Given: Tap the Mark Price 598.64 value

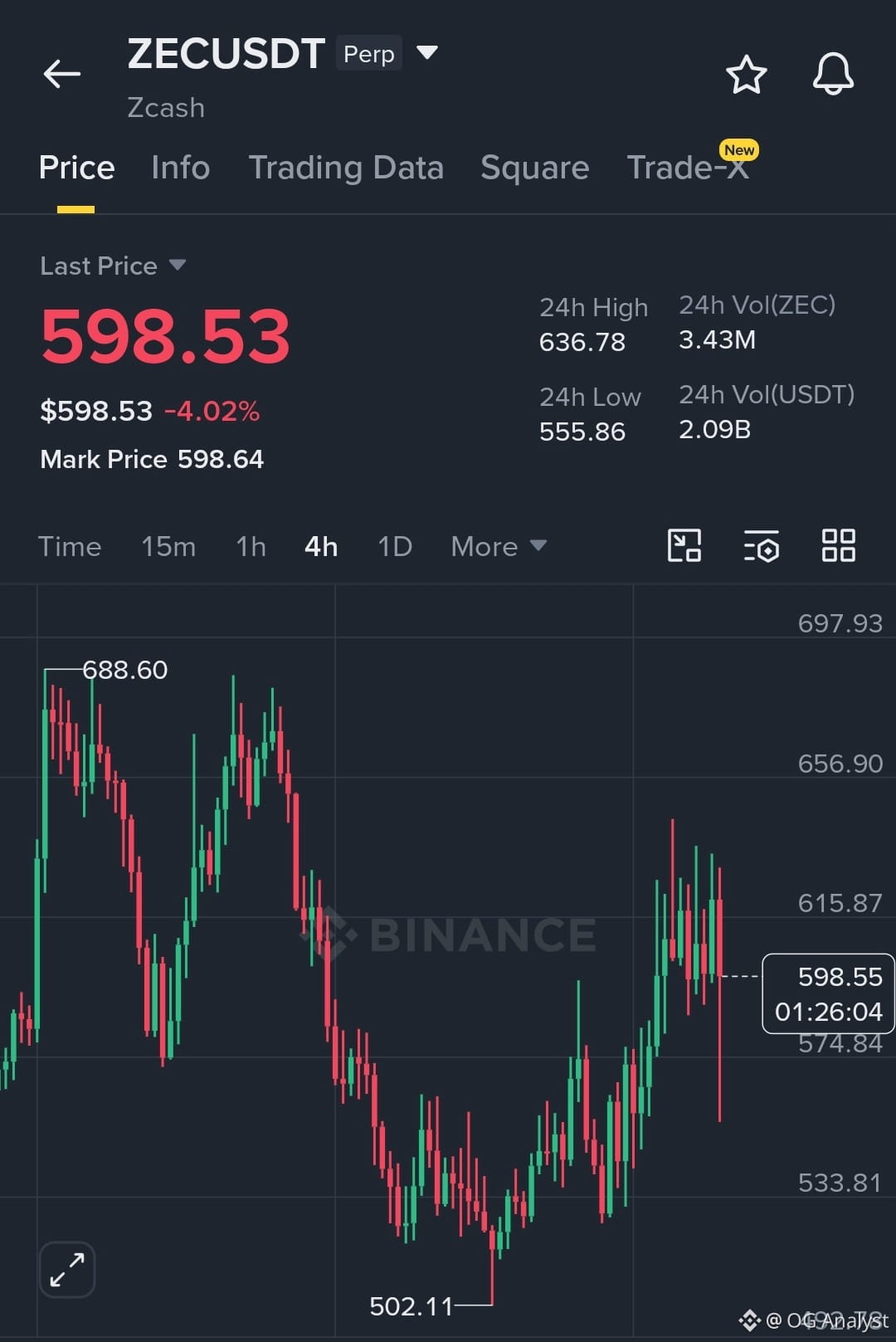Looking at the screenshot, I should [x=221, y=459].
